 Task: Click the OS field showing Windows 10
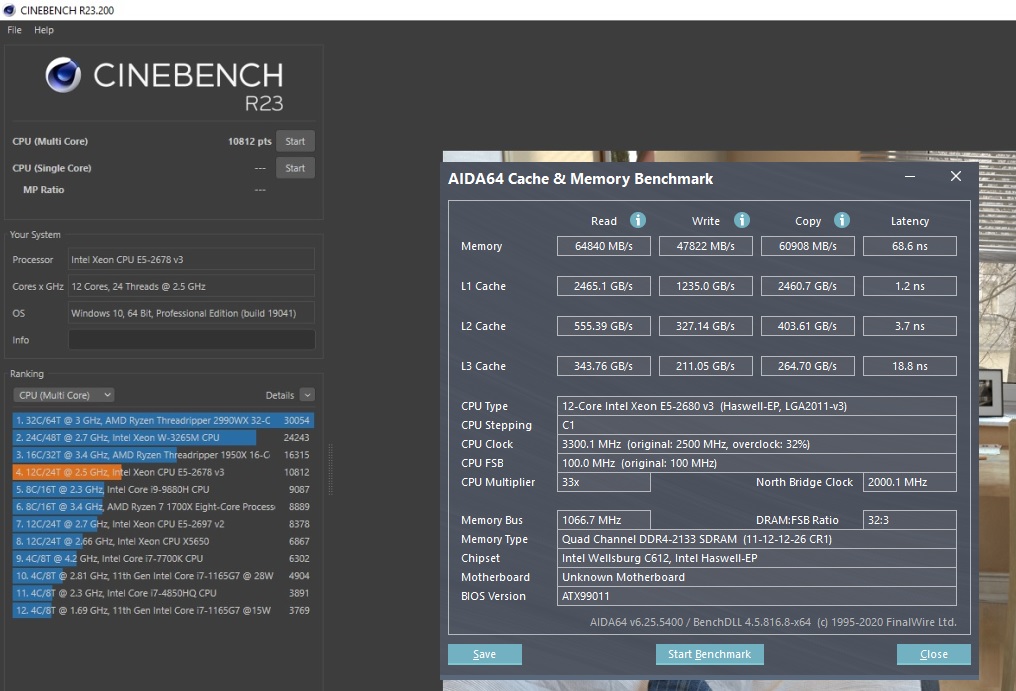[192, 313]
